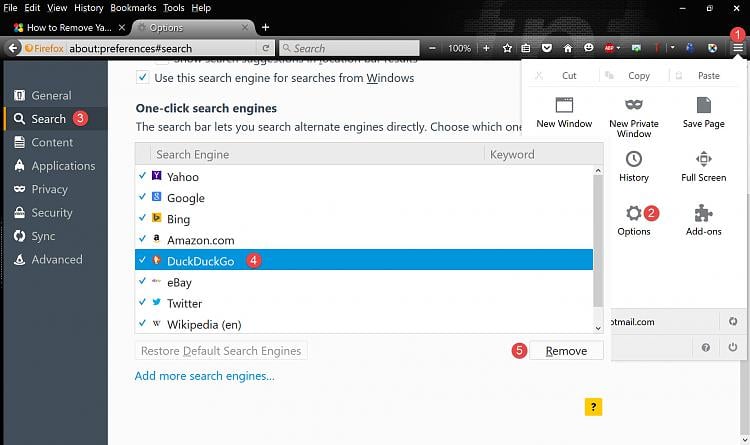This screenshot has height=445, width=750.
Task: Select Privacy in preferences sidebar
Action: click(x=55, y=189)
